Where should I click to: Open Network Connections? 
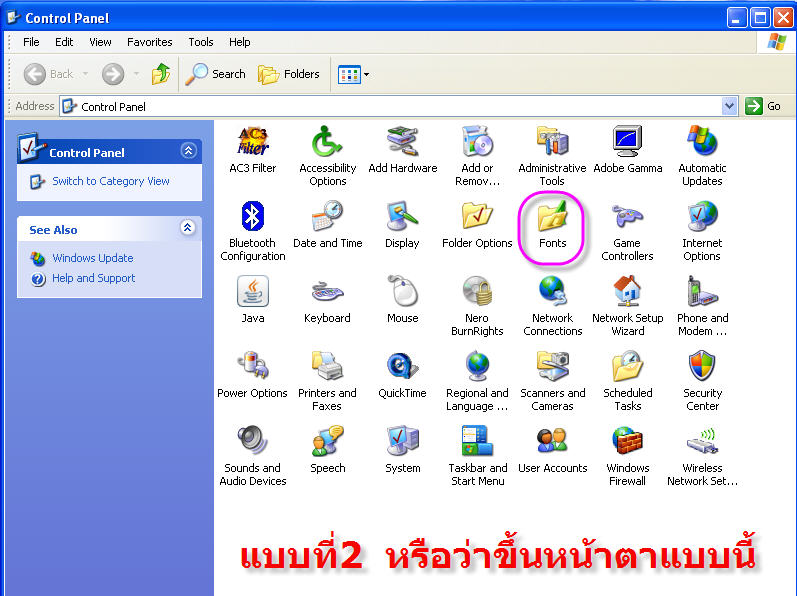pos(553,306)
